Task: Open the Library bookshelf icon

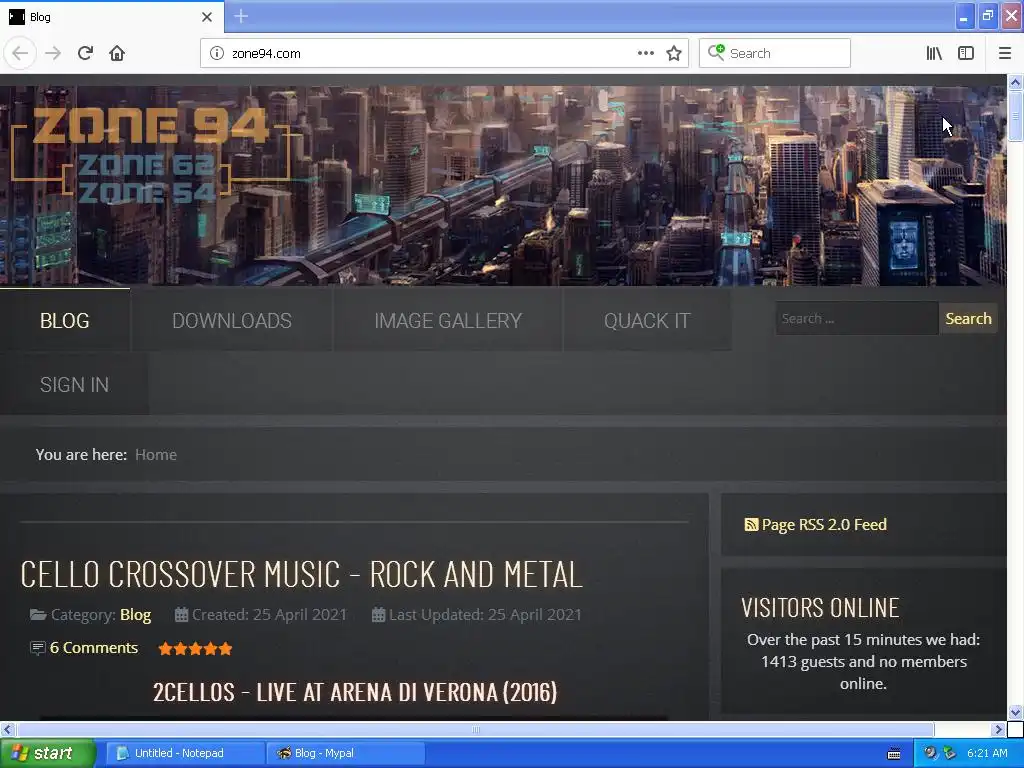Action: click(934, 54)
